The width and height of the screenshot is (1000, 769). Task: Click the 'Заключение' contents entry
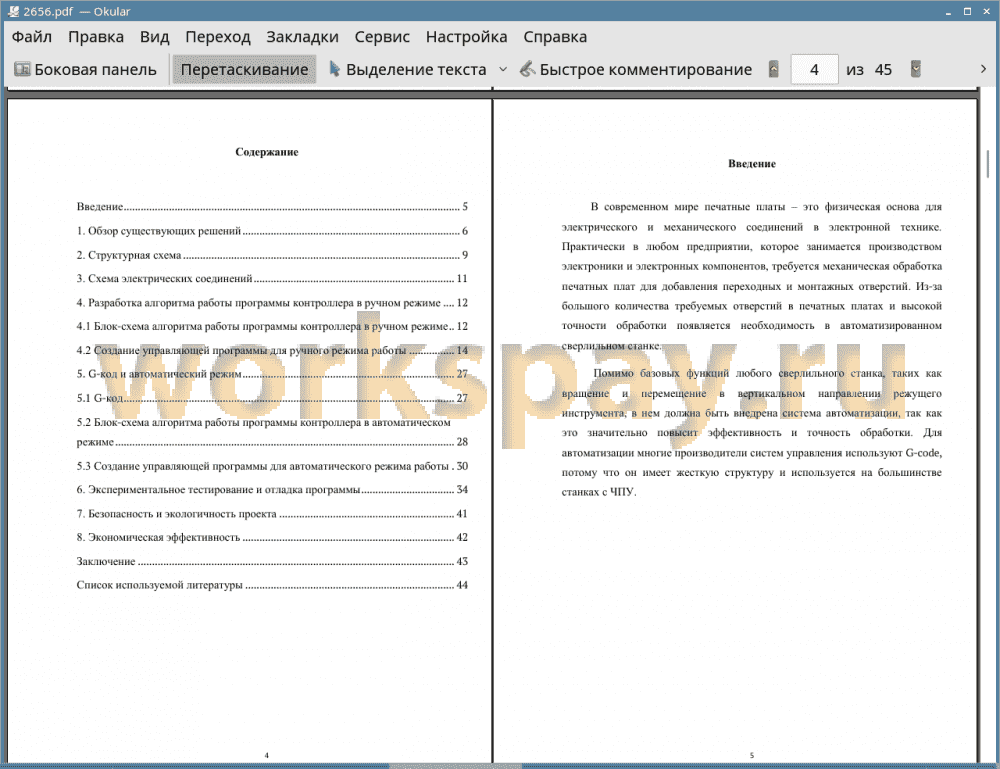point(272,562)
